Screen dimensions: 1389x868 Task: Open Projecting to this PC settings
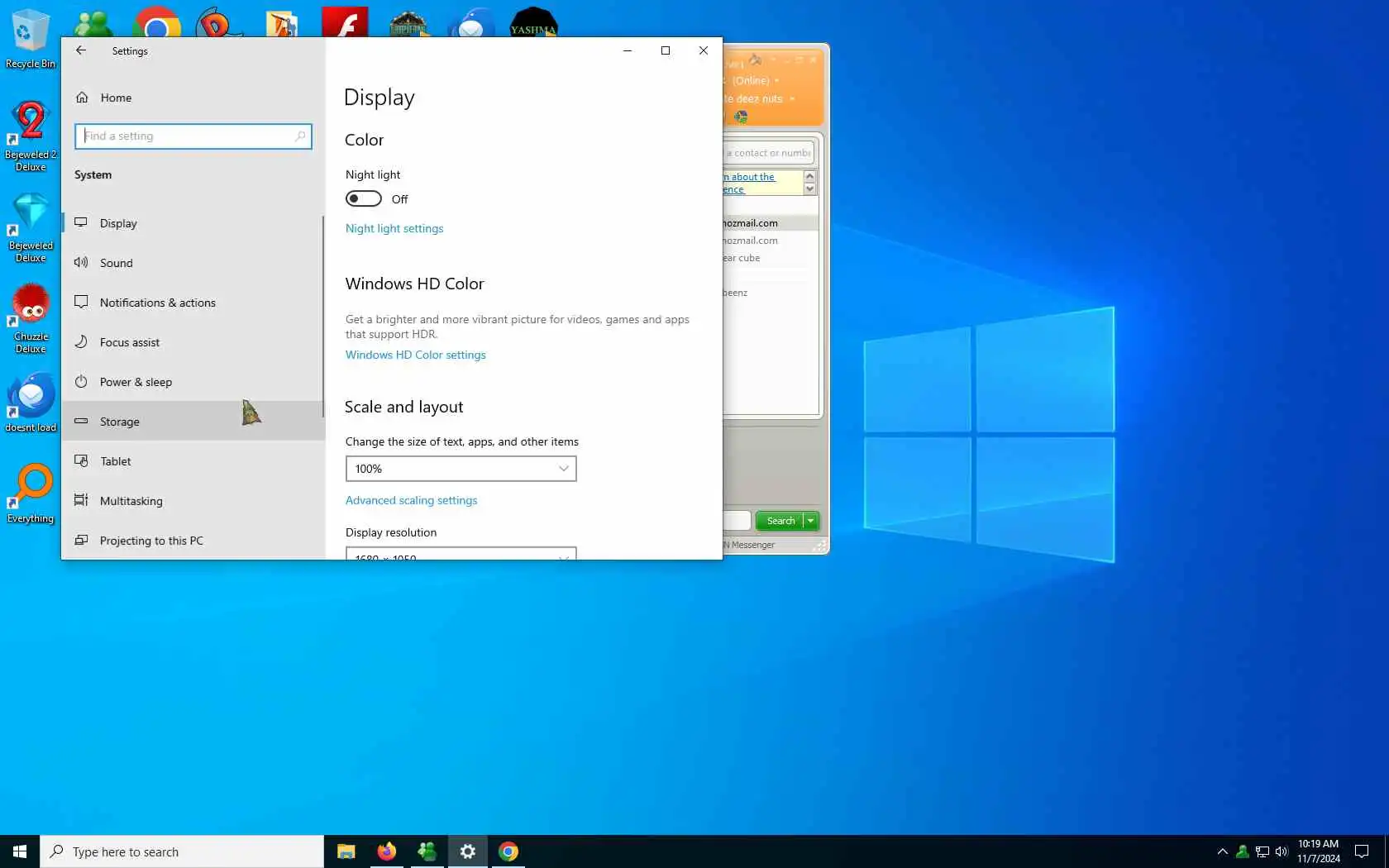click(x=194, y=541)
